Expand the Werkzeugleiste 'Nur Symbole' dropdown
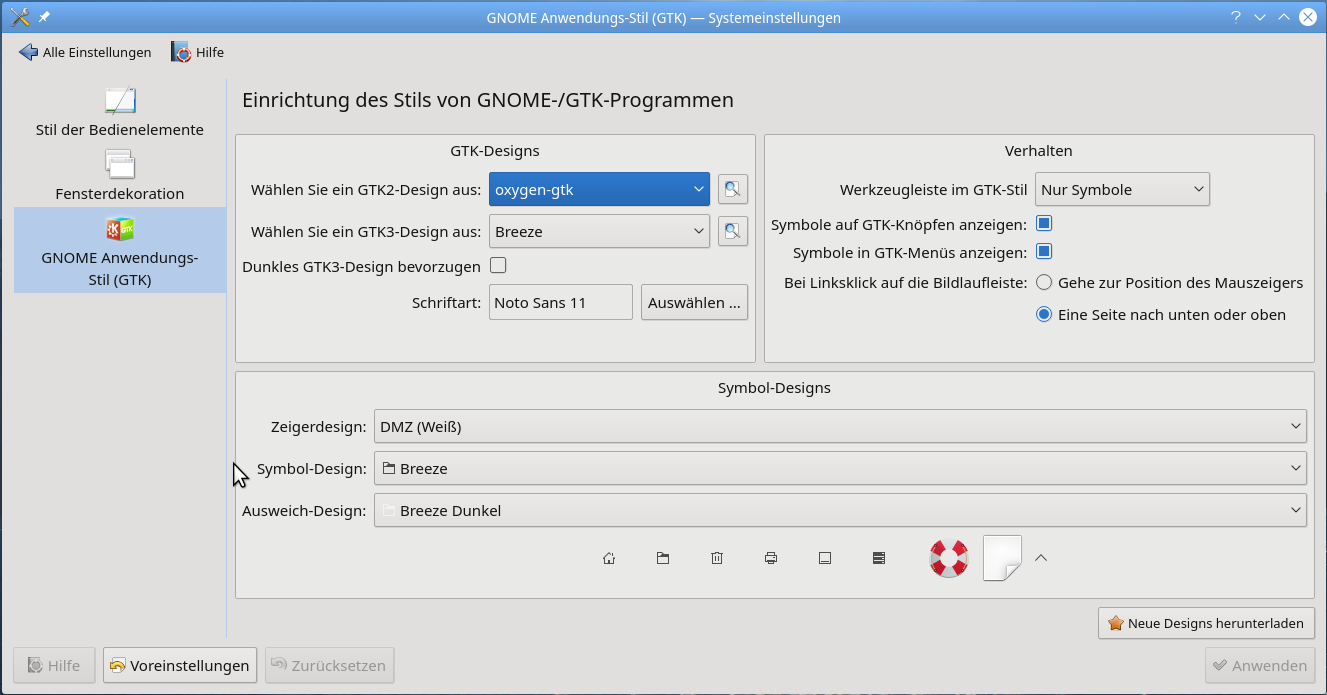Screen dimensions: 1327x695 click(1121, 189)
